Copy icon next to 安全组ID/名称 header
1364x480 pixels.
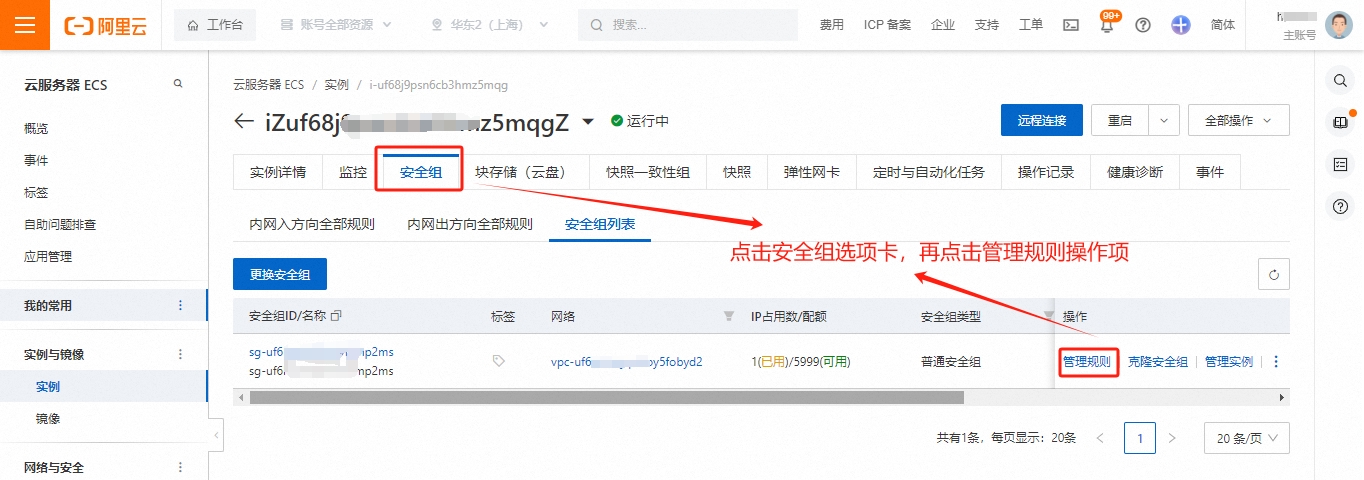[x=336, y=316]
